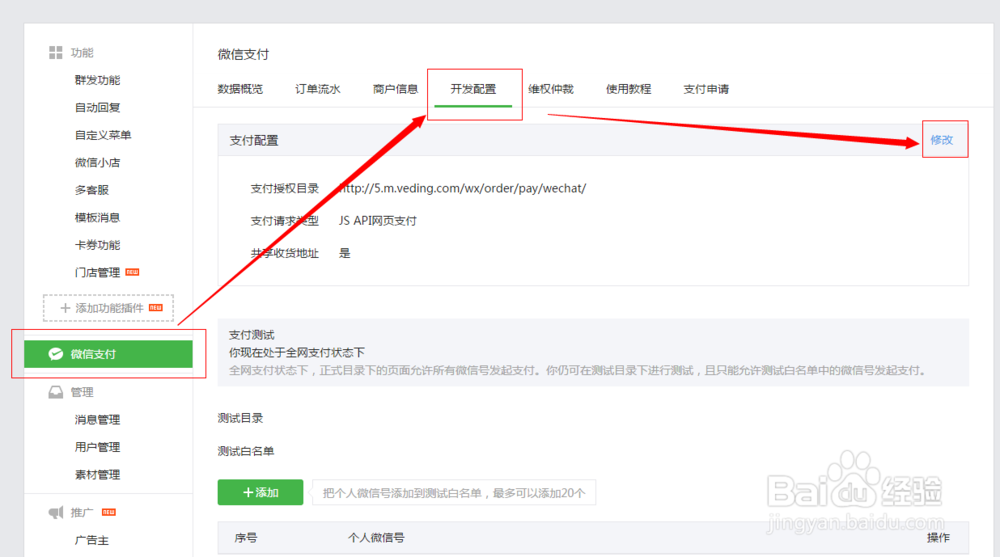Open 素材管理 in the sidebar

(97, 474)
